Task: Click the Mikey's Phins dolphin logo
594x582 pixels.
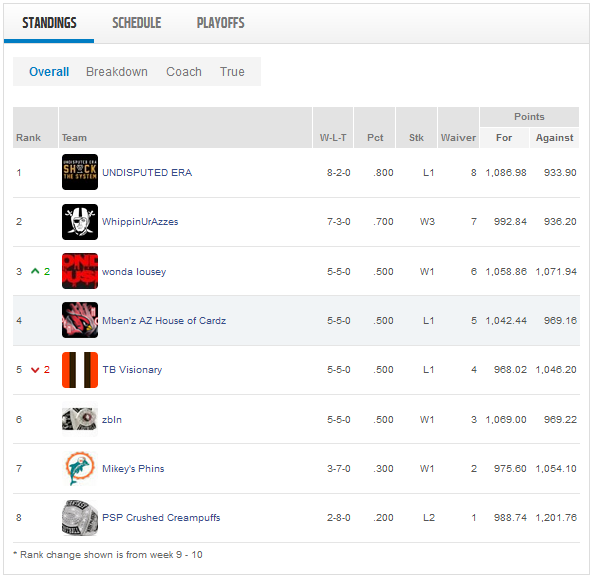Action: [80, 468]
